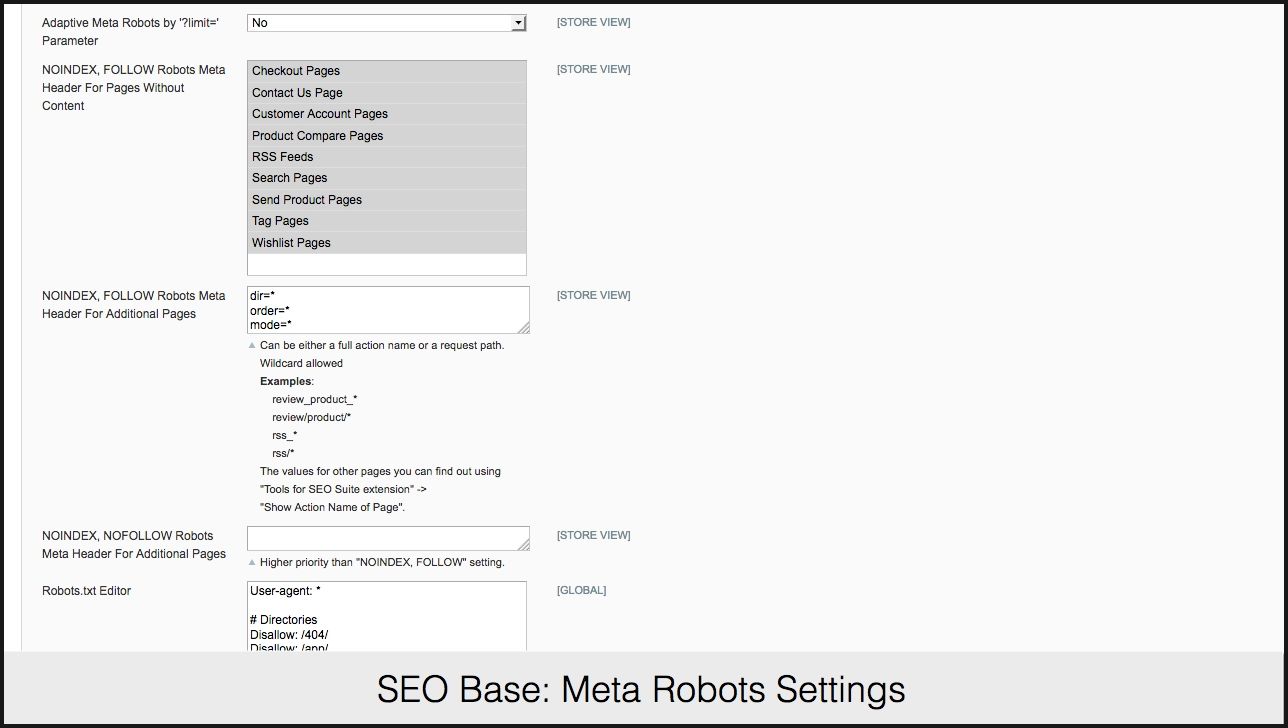1288x728 pixels.
Task: Open the Adaptive Meta Robots '?limit=' dropdown
Action: point(386,23)
